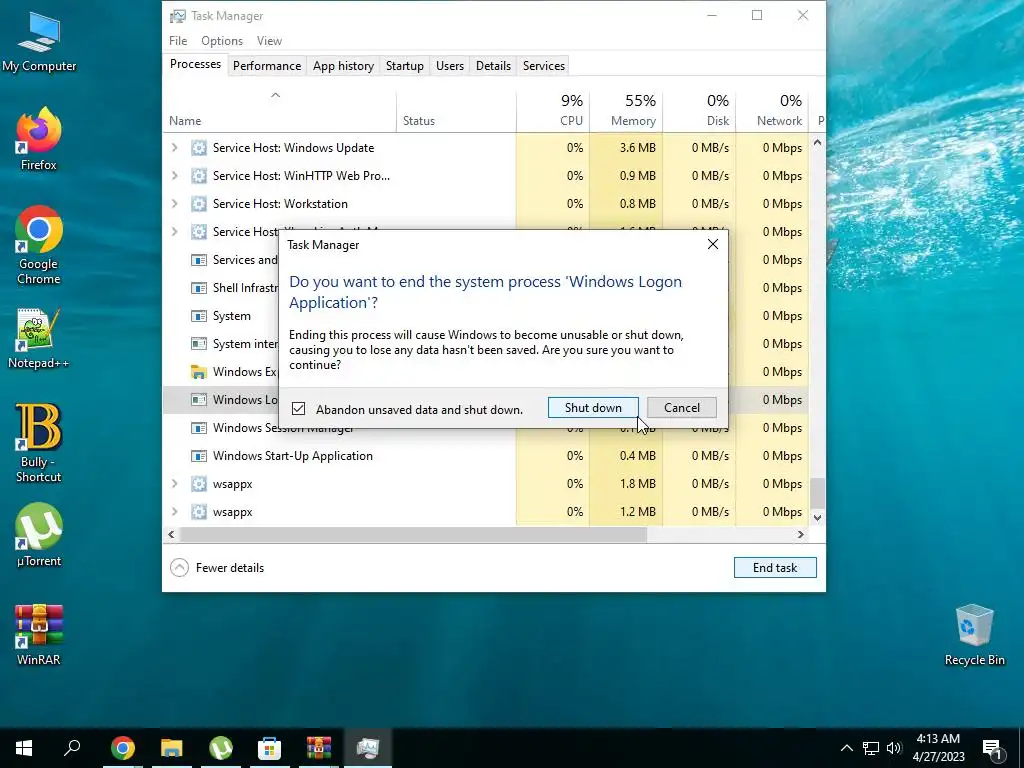Open the Options menu
The height and width of the screenshot is (768, 1024).
click(x=221, y=40)
